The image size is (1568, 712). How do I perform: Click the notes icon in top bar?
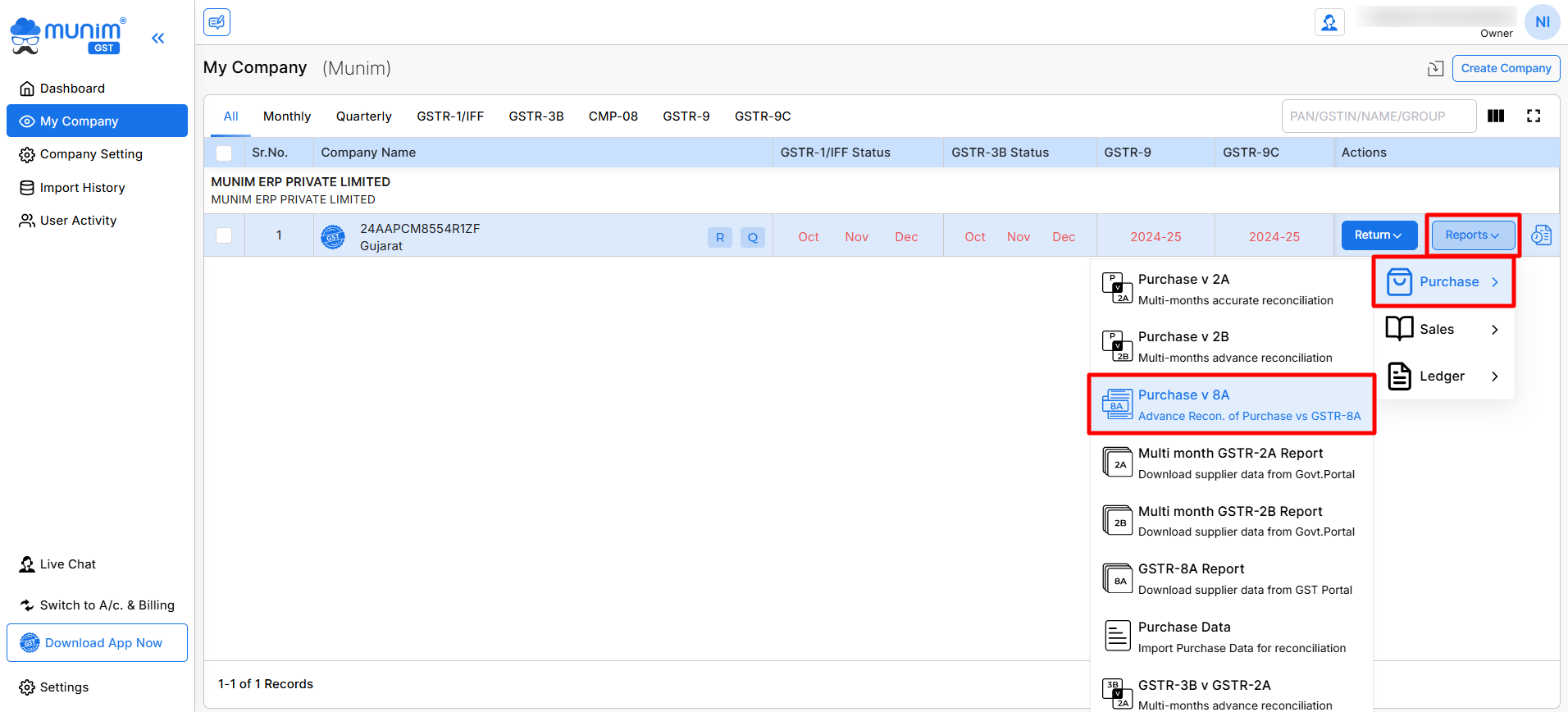point(217,22)
